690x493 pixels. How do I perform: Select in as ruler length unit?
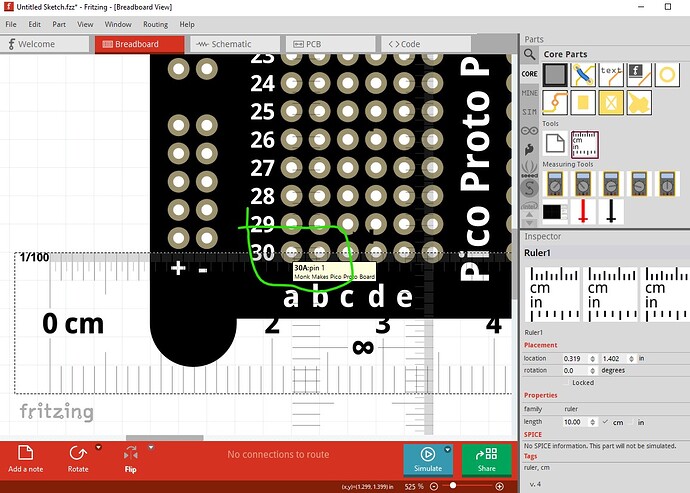click(x=633, y=422)
